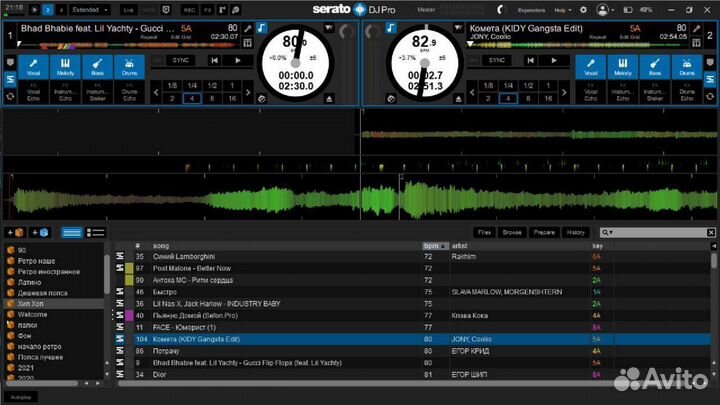The image size is (720, 405).
Task: Open the settings gear icon
Action: pos(583,10)
